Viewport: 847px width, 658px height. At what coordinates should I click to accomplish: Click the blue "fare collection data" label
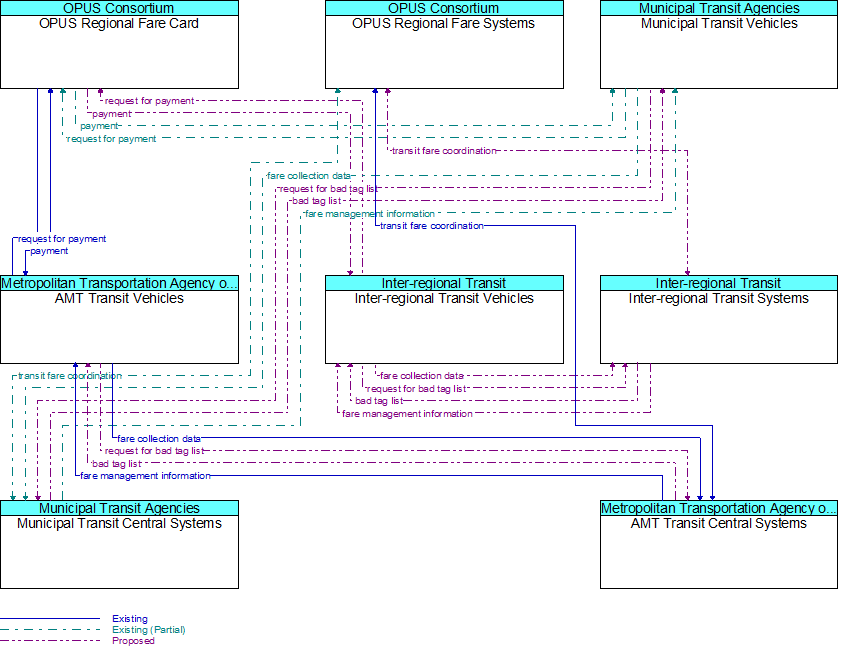[x=159, y=439]
